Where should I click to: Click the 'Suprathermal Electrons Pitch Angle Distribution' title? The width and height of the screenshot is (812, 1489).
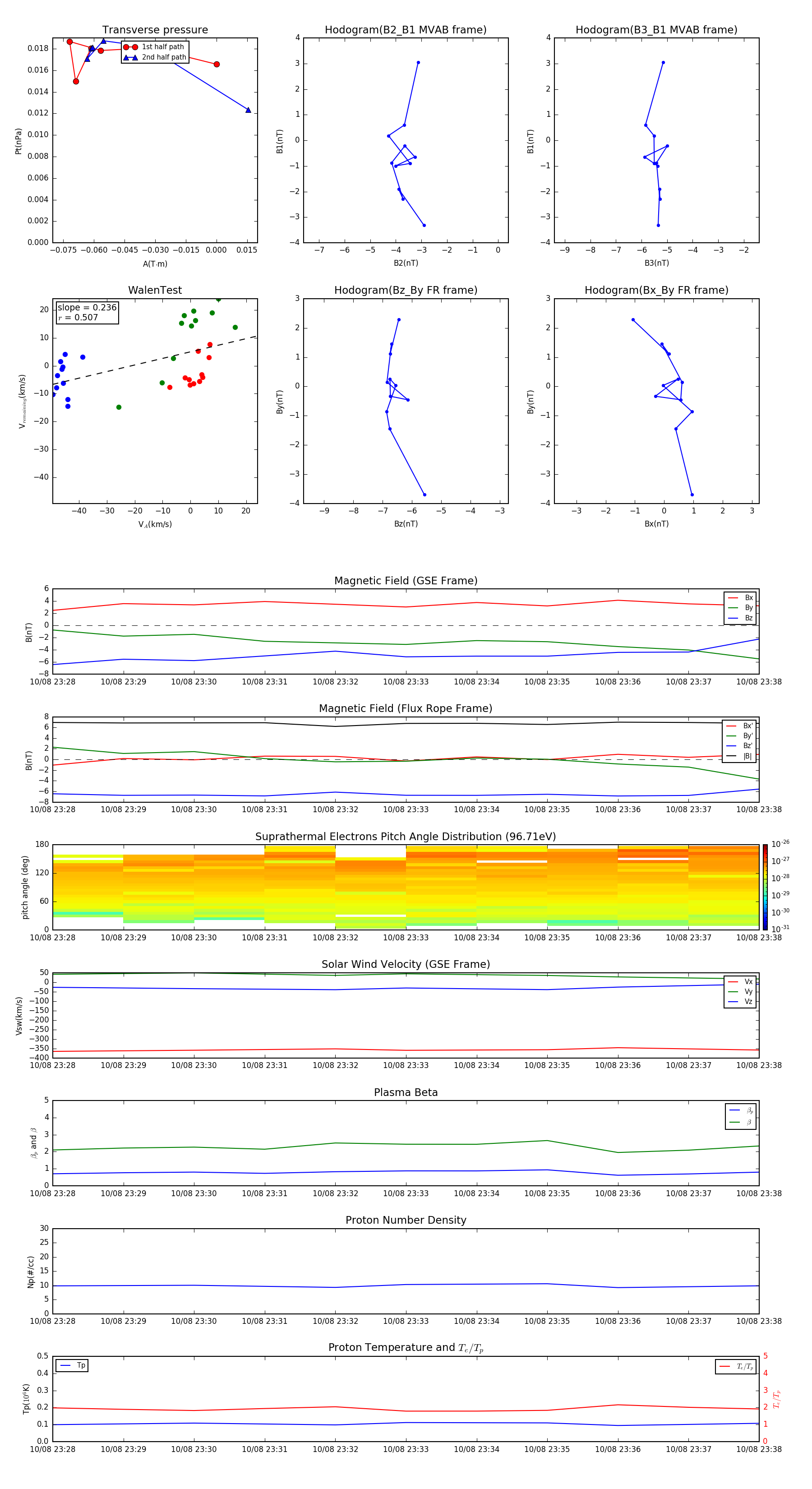pos(406,837)
